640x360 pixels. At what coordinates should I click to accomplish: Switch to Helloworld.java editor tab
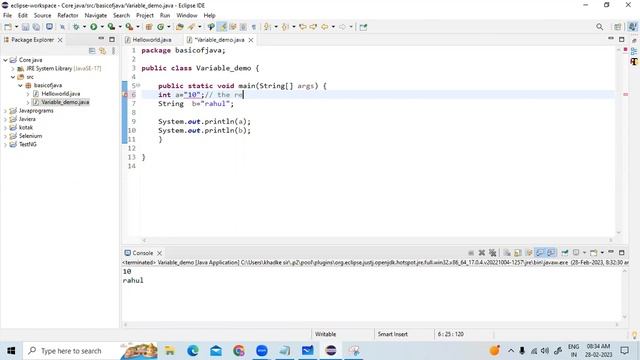[x=151, y=40]
